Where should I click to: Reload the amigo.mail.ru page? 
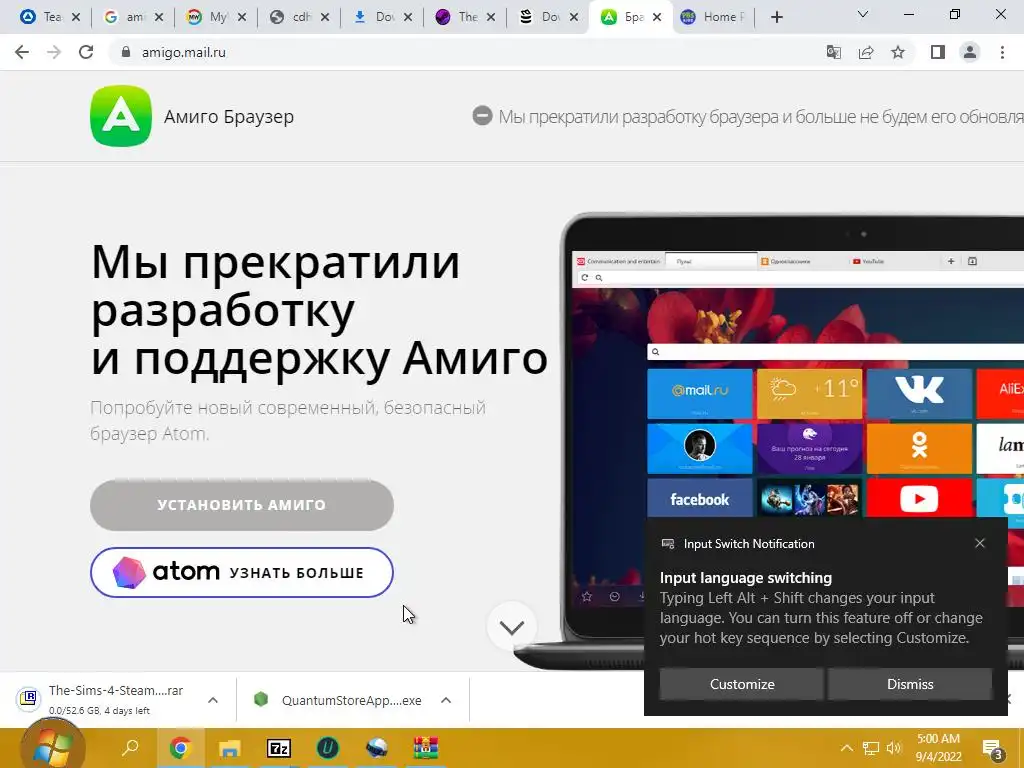coord(86,52)
